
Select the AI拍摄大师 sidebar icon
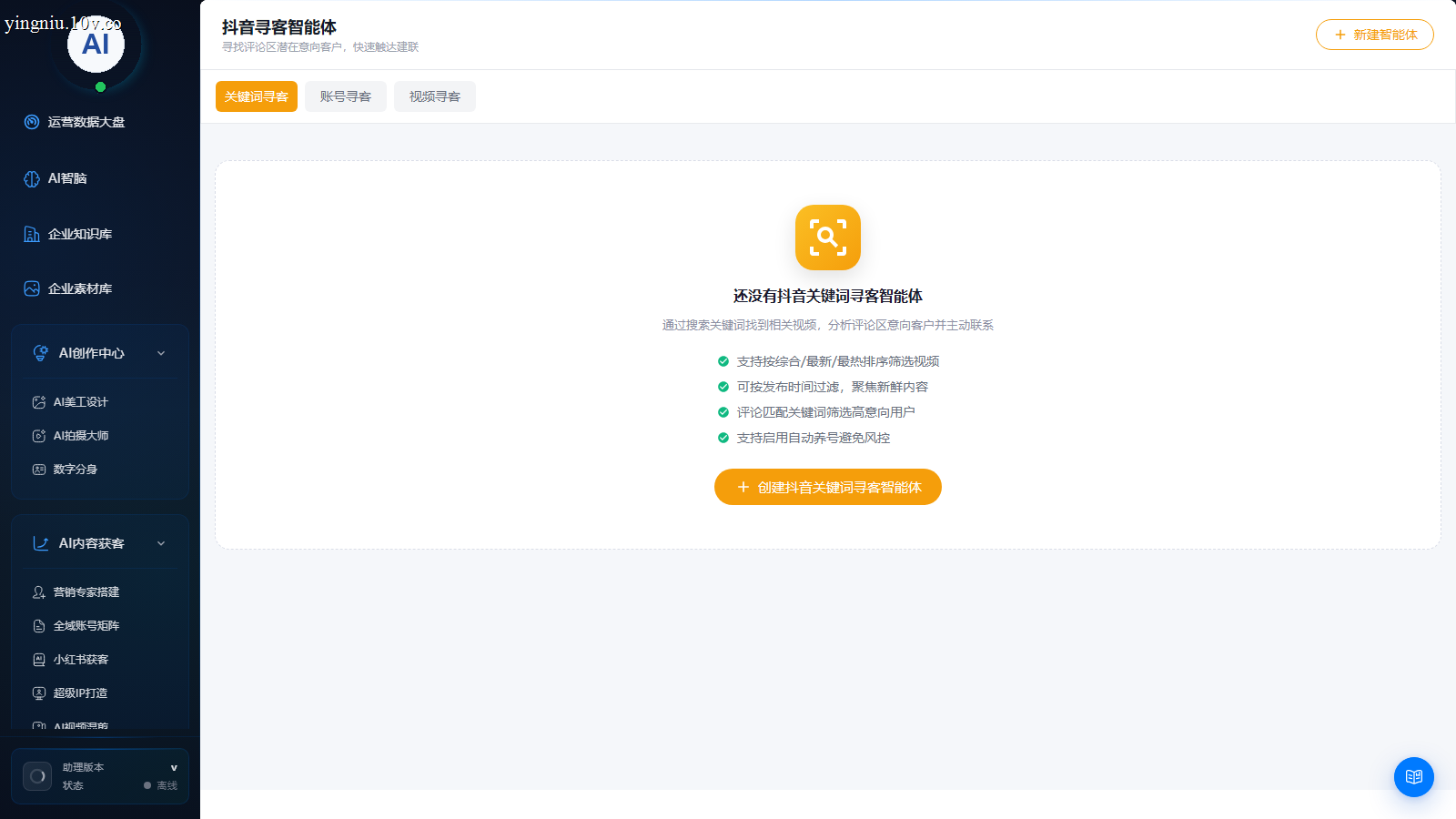click(x=39, y=436)
